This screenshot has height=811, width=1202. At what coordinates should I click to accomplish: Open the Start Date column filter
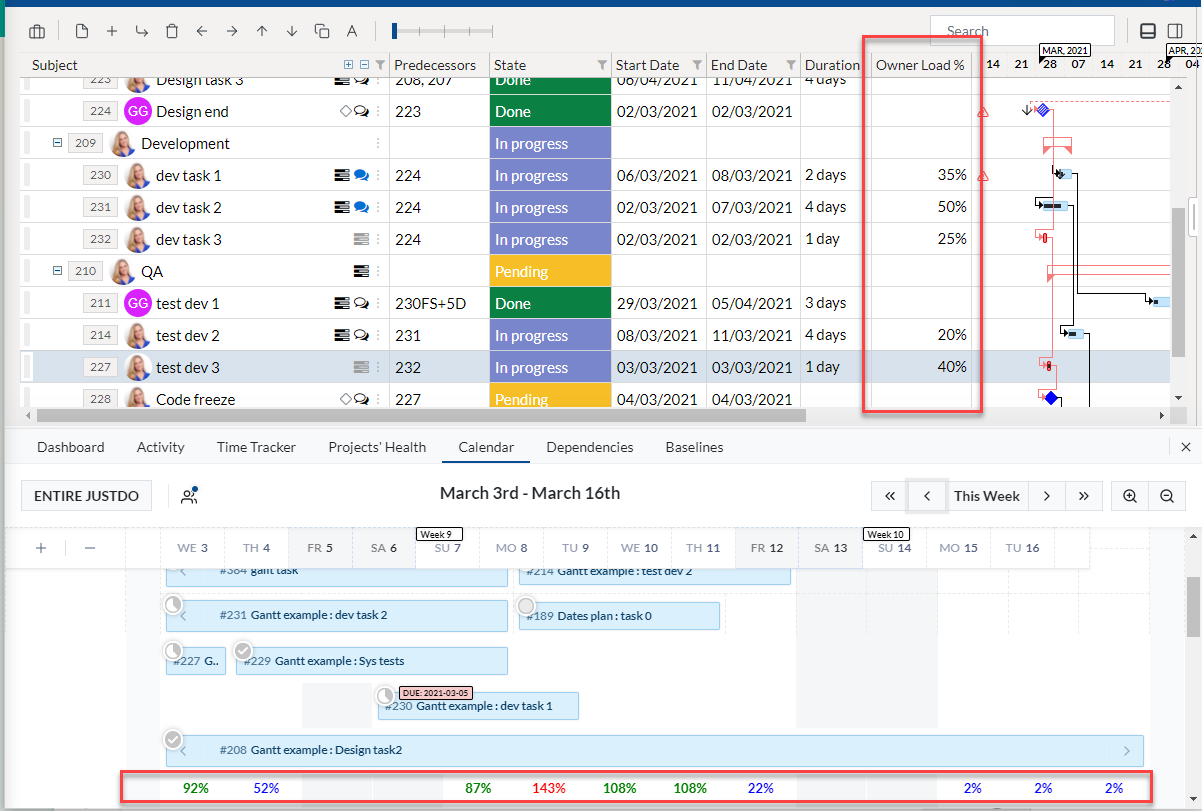(x=697, y=65)
